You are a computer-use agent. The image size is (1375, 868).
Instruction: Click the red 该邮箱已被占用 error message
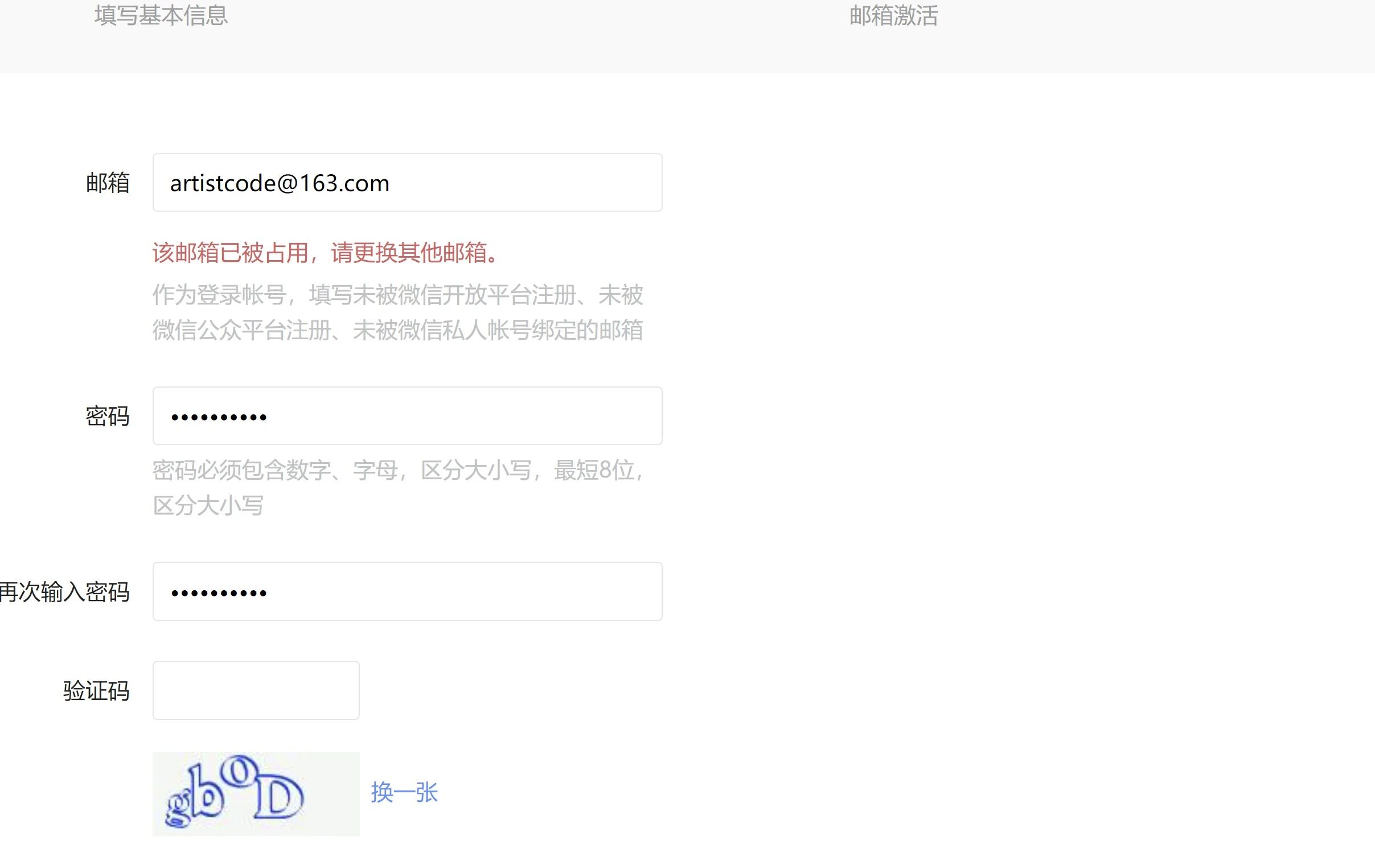tap(327, 253)
